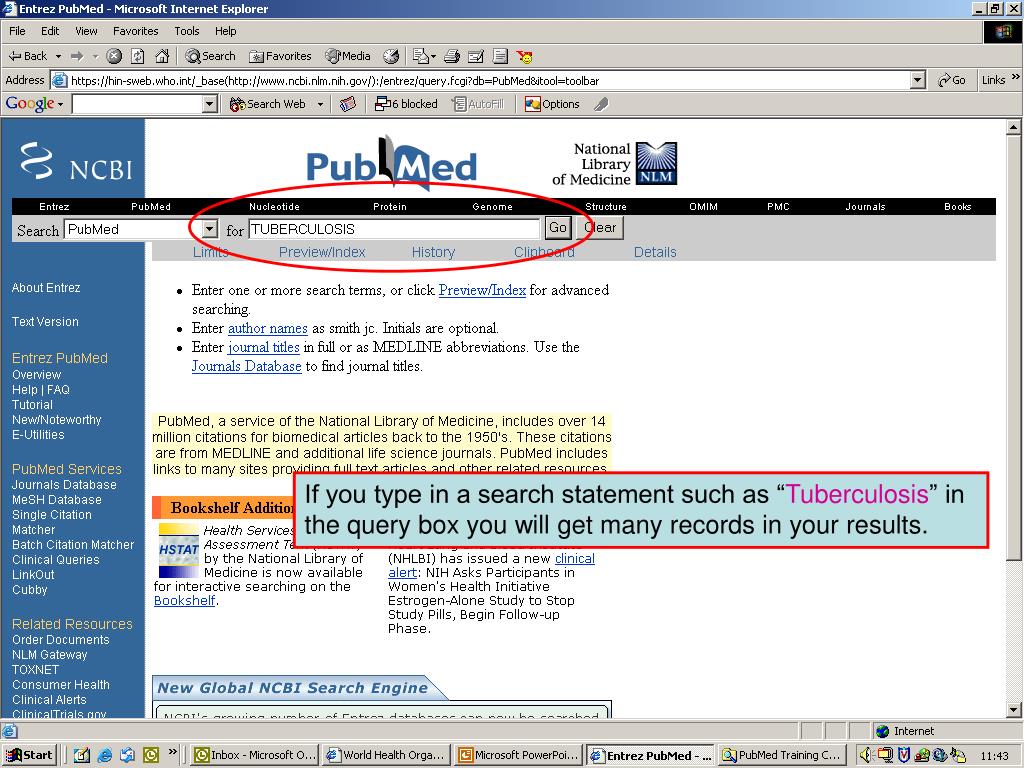
Task: Open the IE Search toolbar button
Action: 210,56
